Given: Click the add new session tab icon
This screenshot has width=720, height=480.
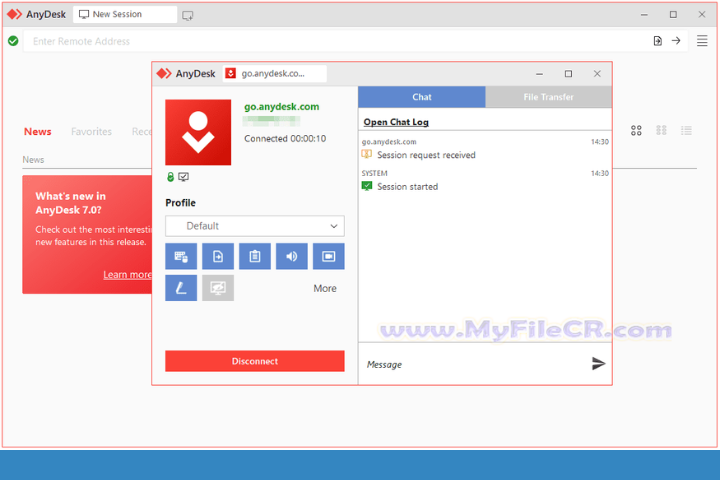Looking at the screenshot, I should [x=187, y=16].
